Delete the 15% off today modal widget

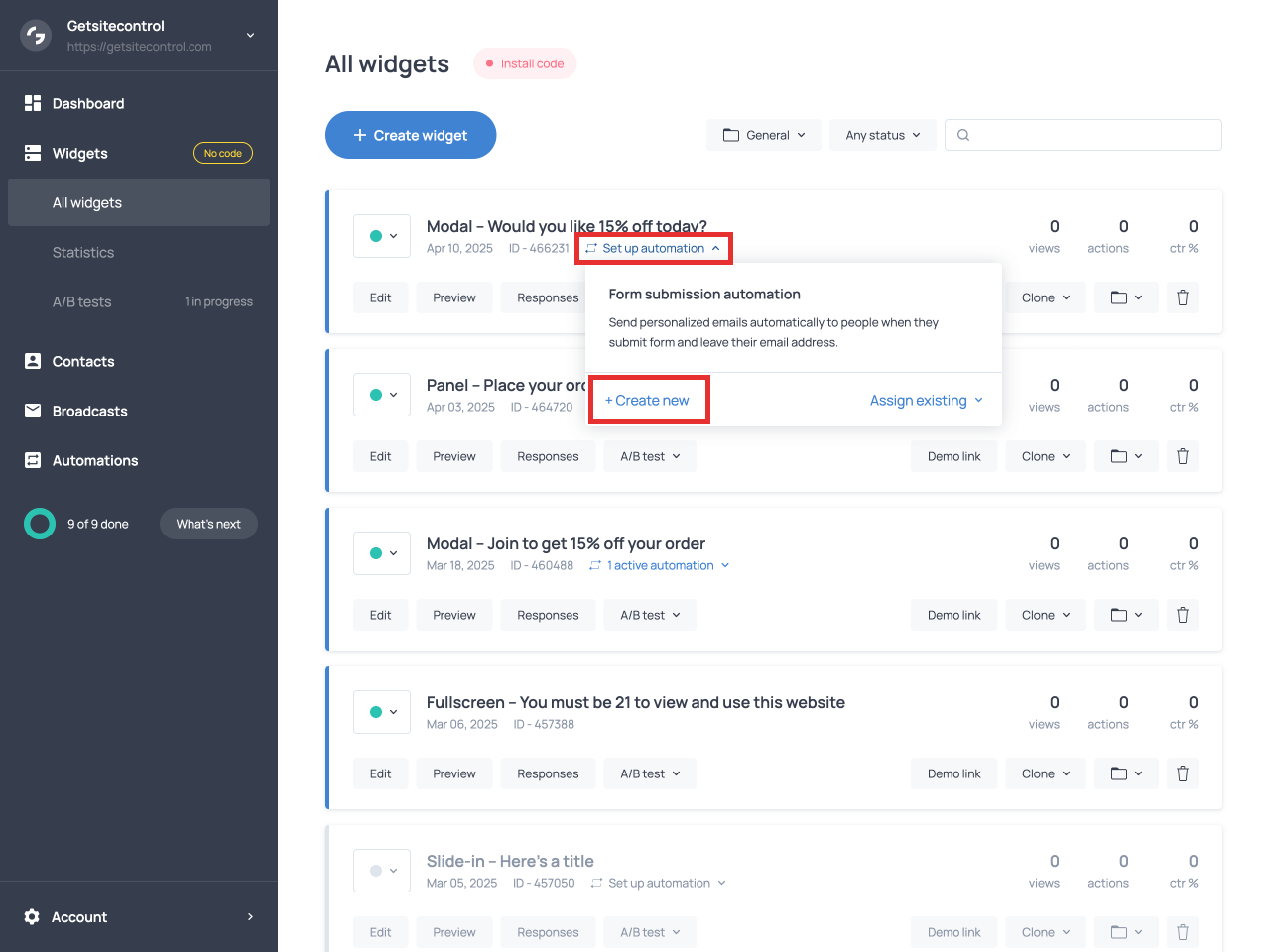tap(1182, 297)
